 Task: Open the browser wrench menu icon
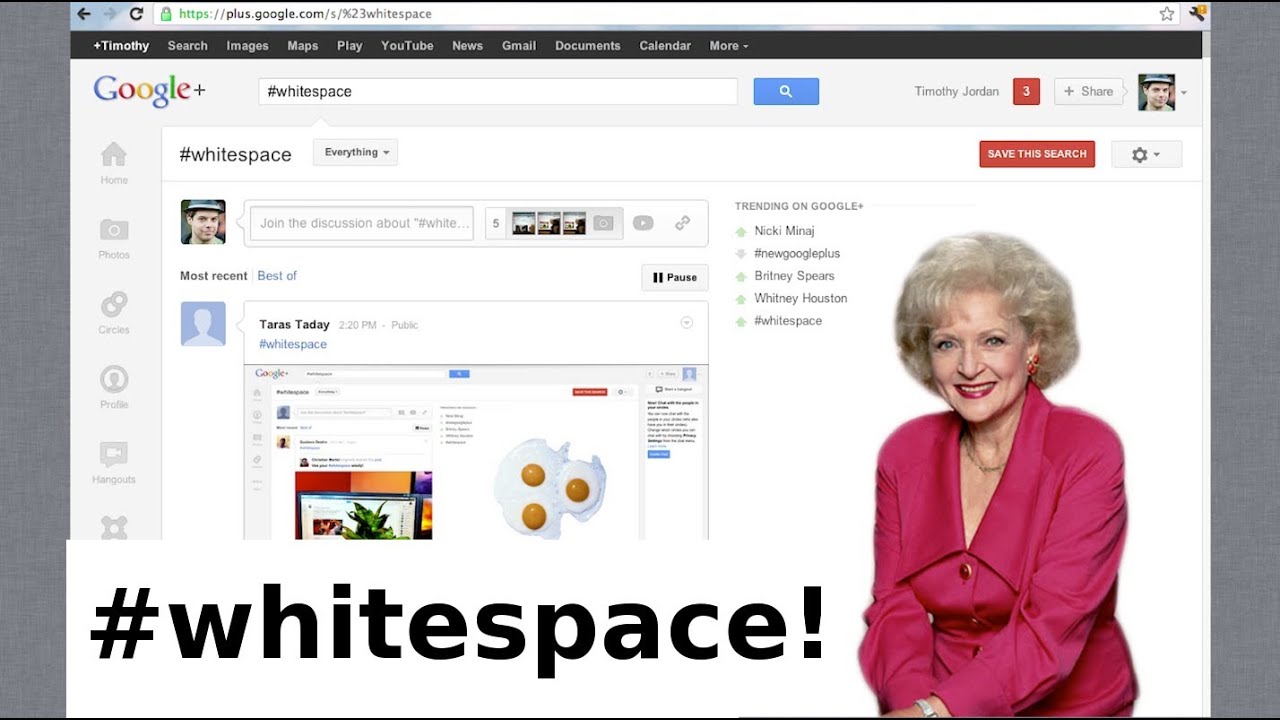[x=1196, y=14]
